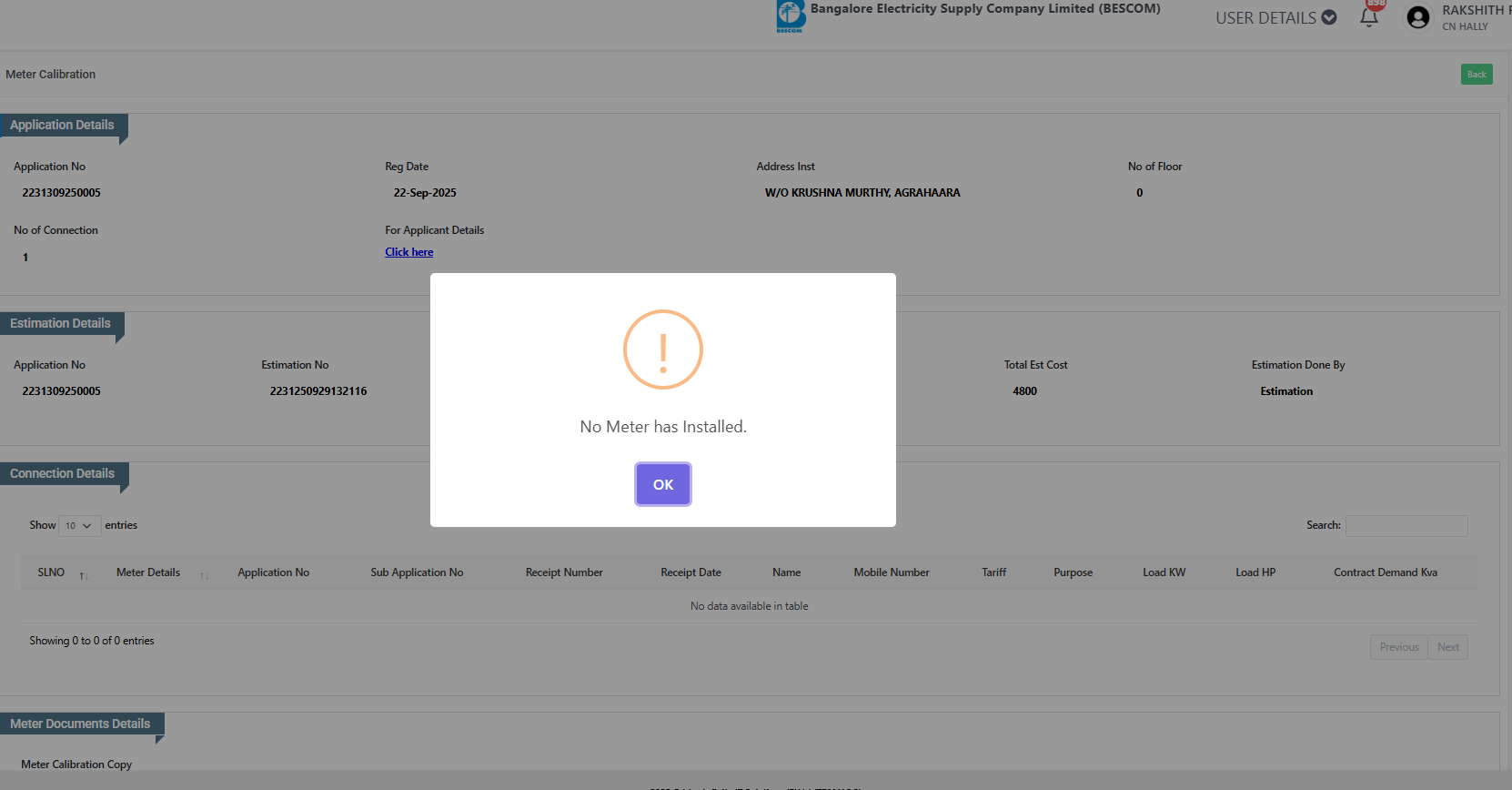Open the 'Click here' applicant details link
This screenshot has width=1512, height=790.
[x=408, y=252]
